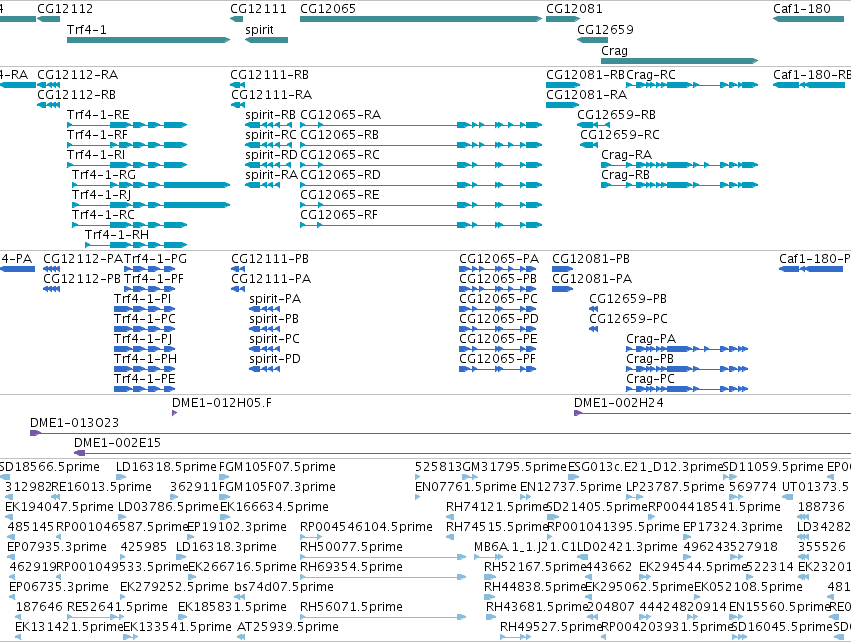Click EST label LD16318.5prime

pyautogui.click(x=166, y=467)
